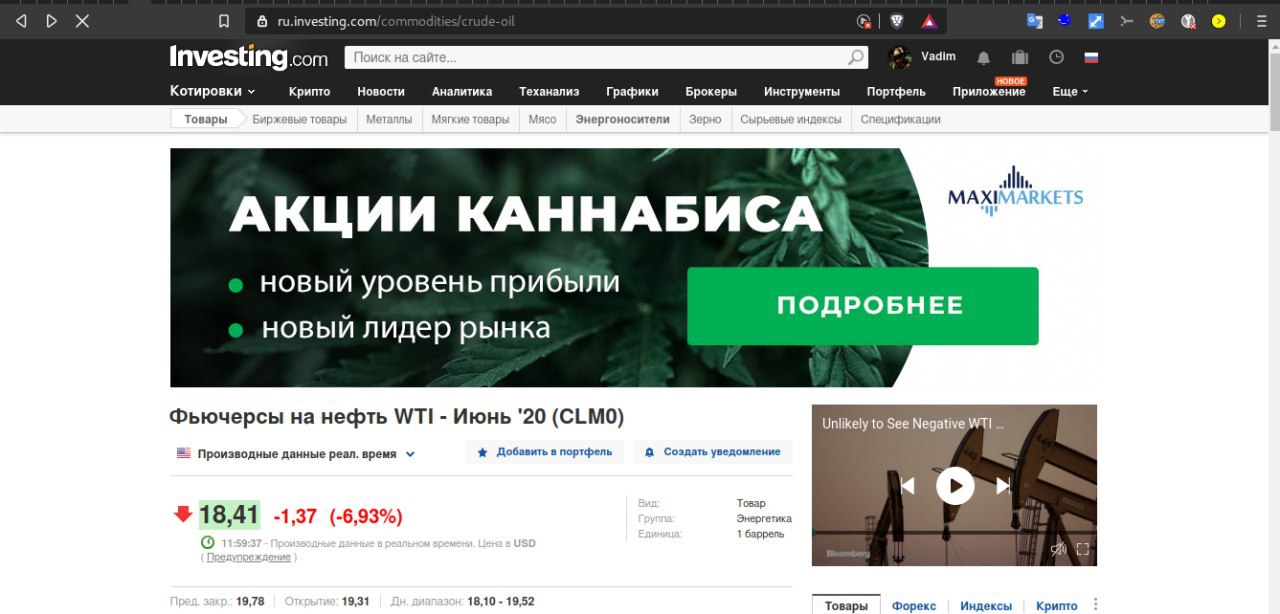This screenshot has width=1280, height=614.
Task: Open Мягкие товары sub-navigation link
Action: click(470, 119)
